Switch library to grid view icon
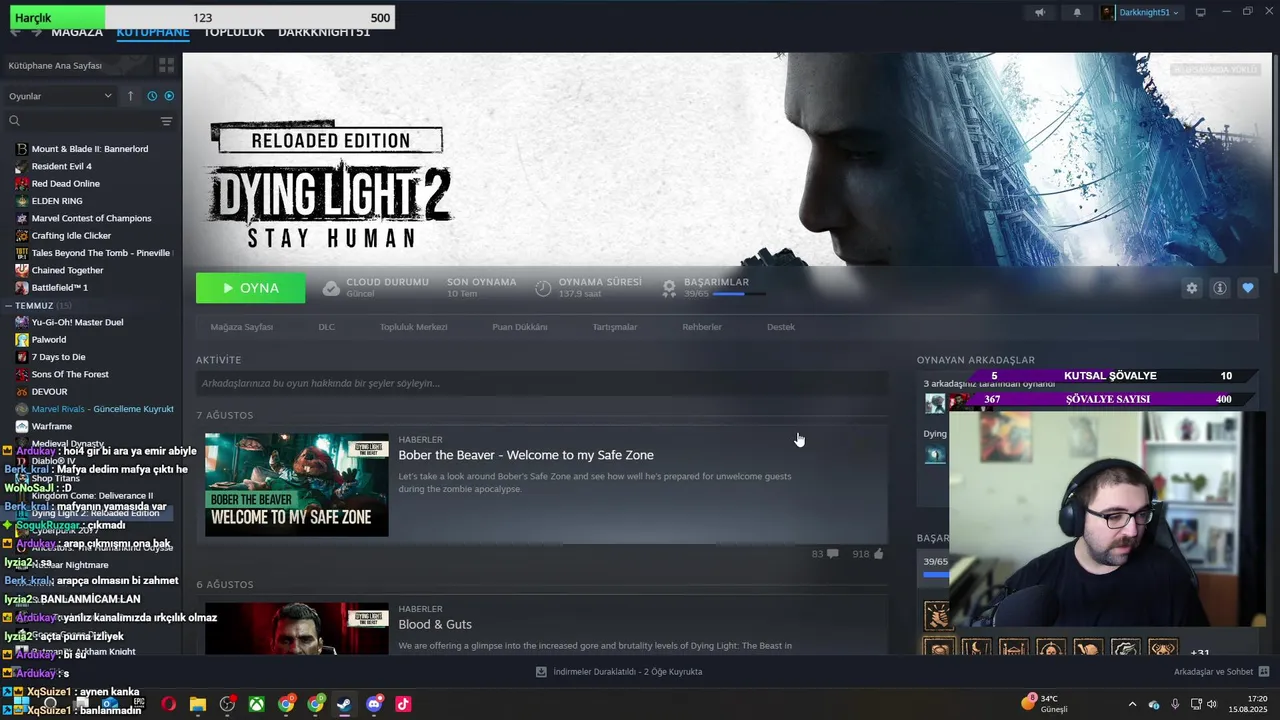Screen dimensions: 1280x720 tap(166, 65)
